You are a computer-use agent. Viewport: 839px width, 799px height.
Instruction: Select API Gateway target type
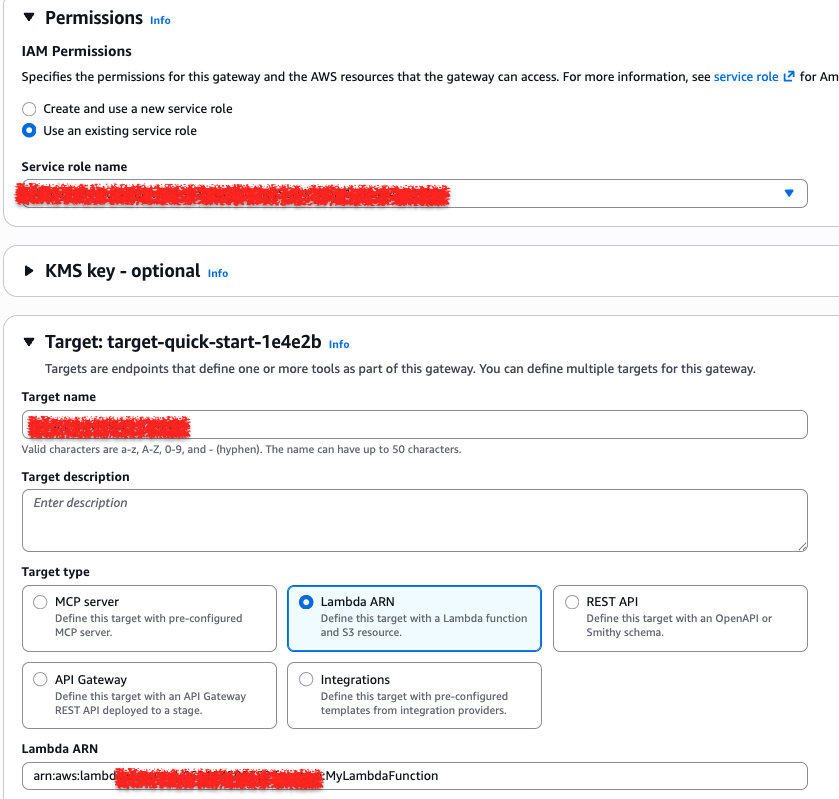[x=40, y=679]
